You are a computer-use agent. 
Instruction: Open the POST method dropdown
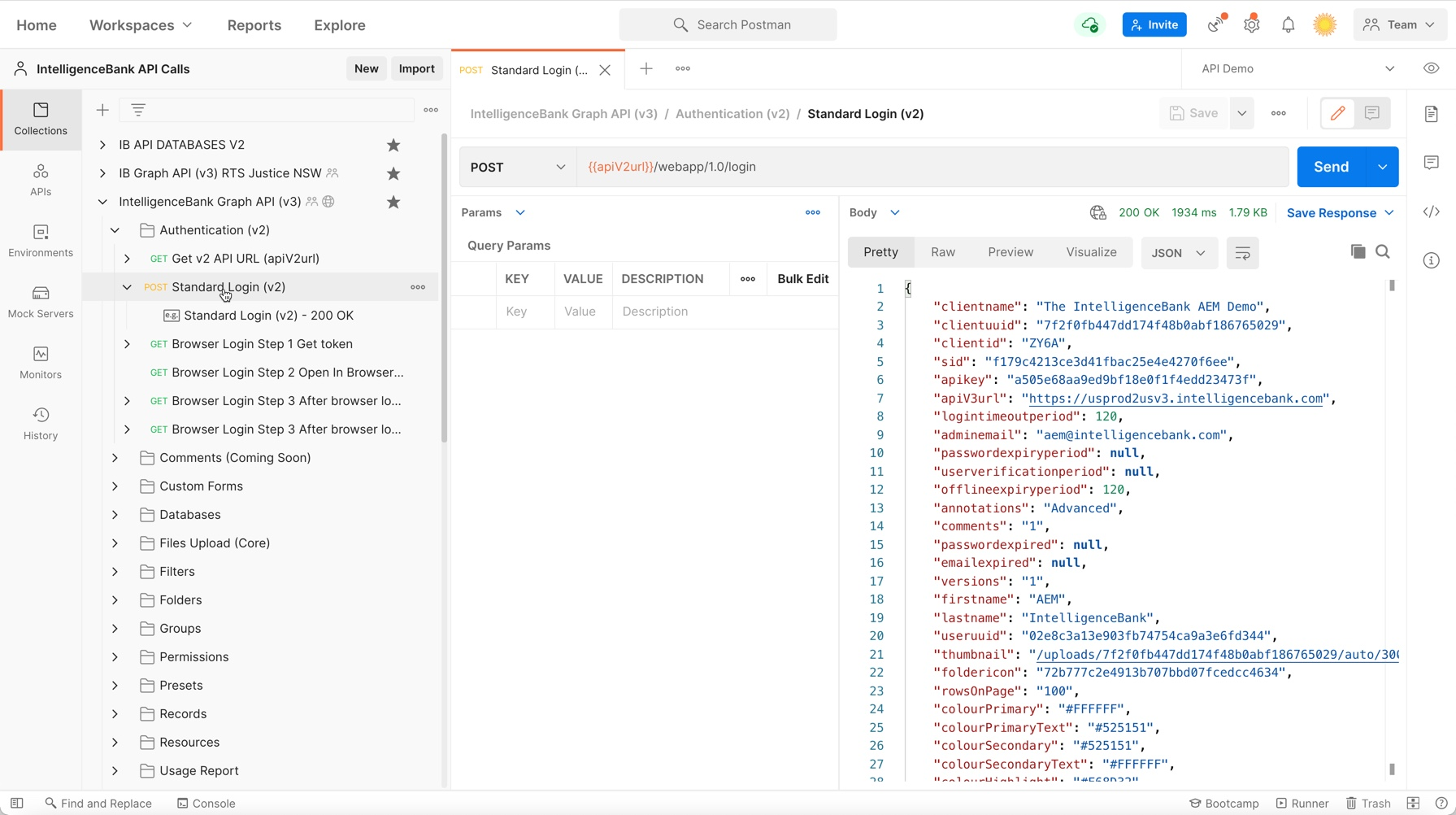[518, 167]
